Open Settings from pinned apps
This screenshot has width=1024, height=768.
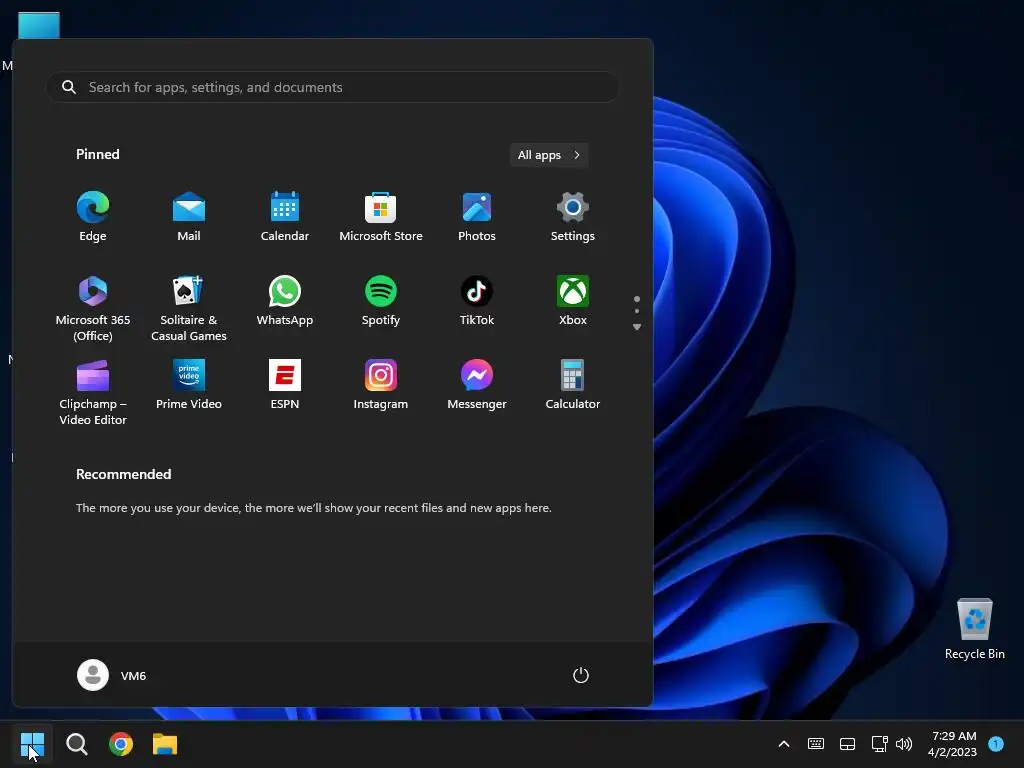(573, 217)
